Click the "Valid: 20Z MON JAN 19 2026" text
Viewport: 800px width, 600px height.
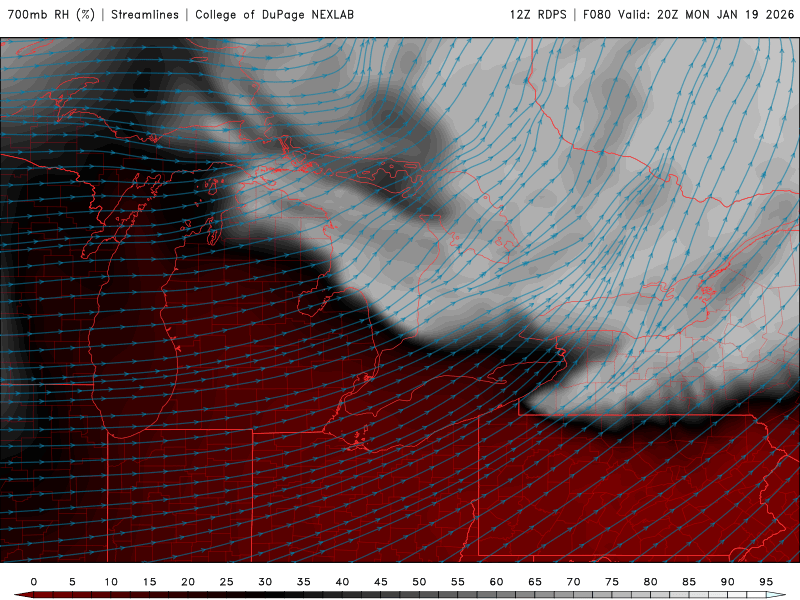point(706,15)
